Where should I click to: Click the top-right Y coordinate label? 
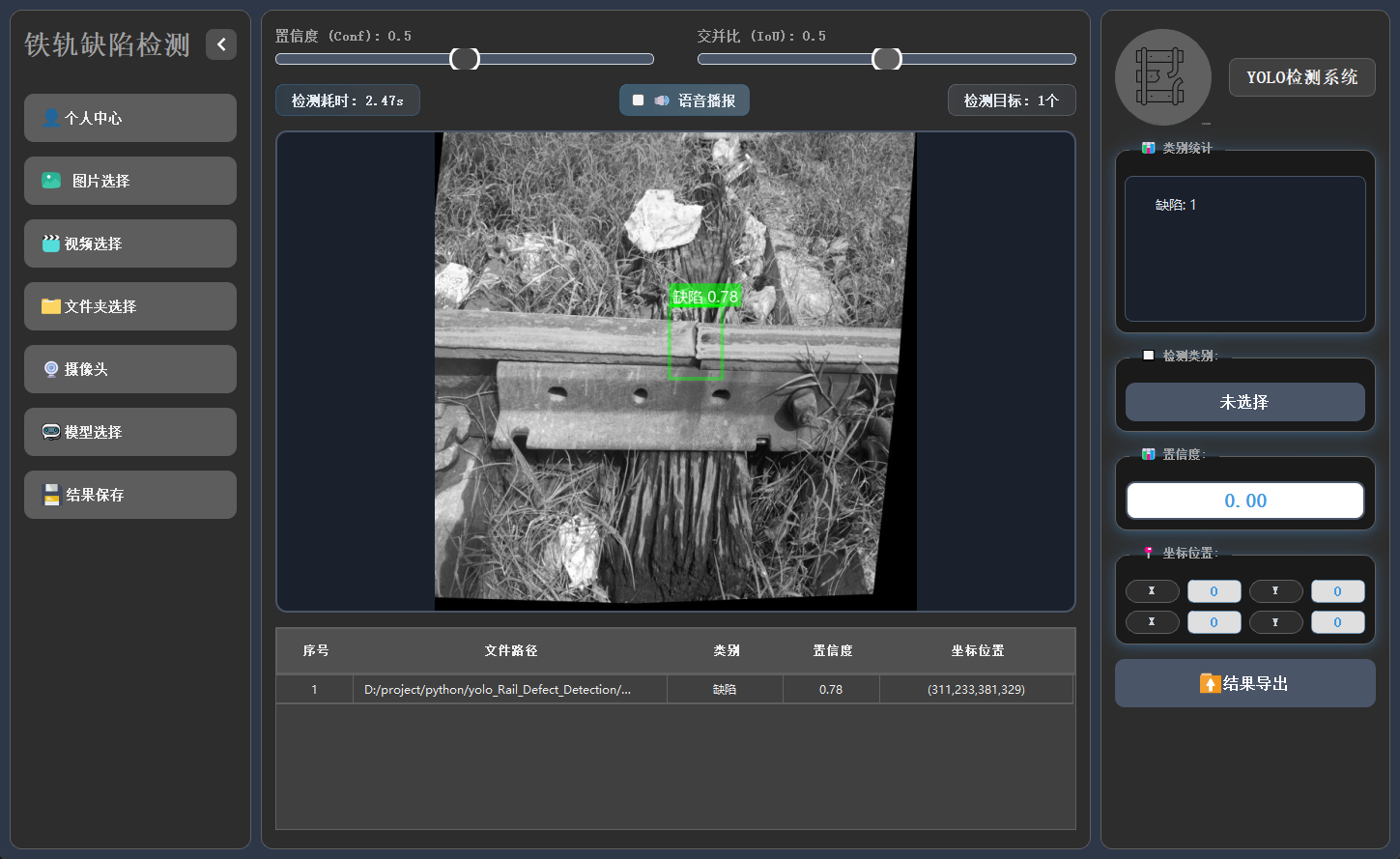tap(1276, 590)
